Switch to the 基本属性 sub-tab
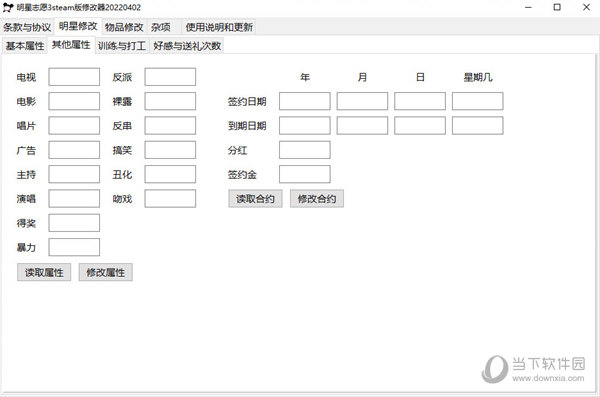The width and height of the screenshot is (600, 397). [x=25, y=46]
